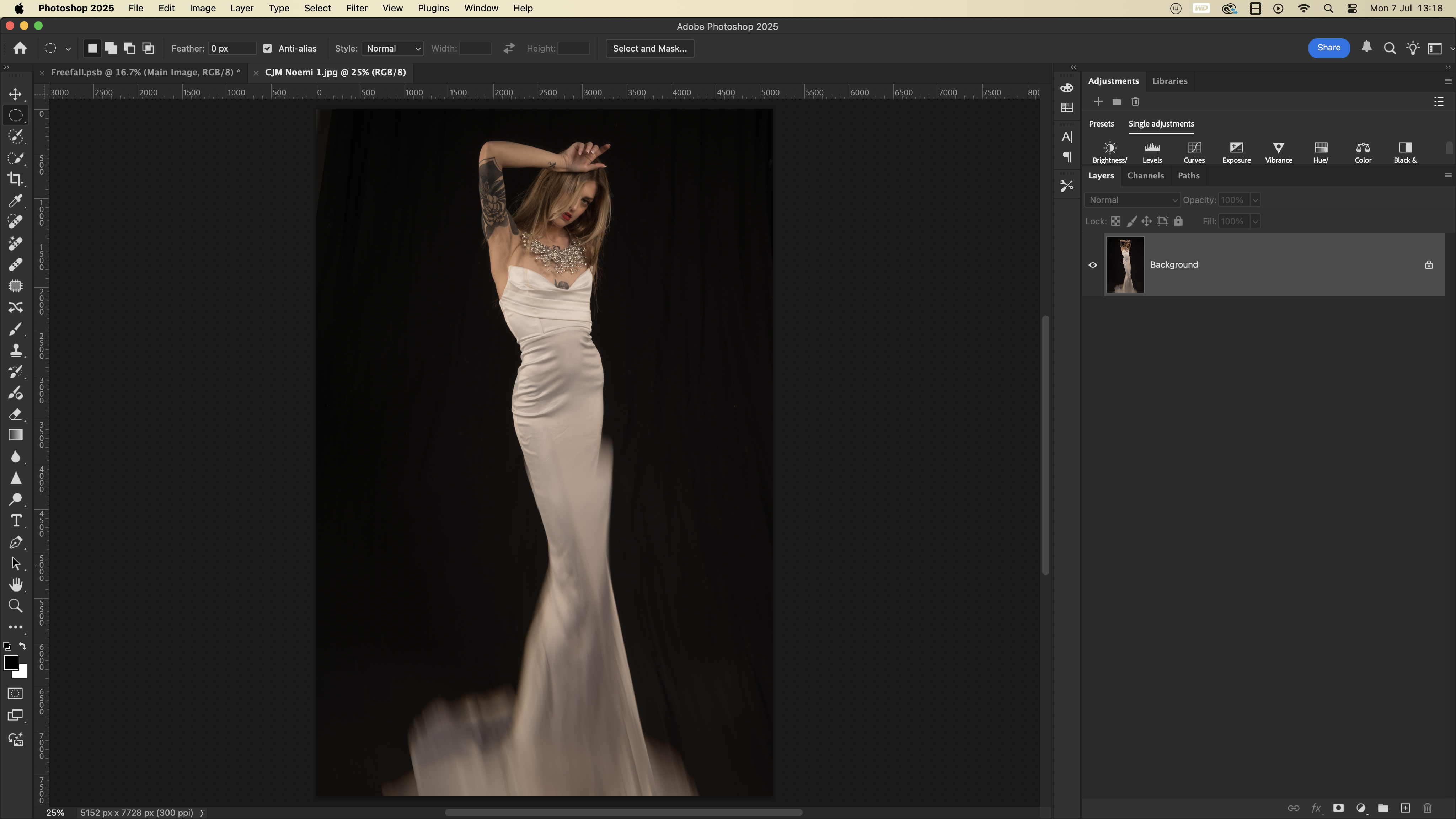Expand the Opacity dropdown arrow

(1255, 200)
